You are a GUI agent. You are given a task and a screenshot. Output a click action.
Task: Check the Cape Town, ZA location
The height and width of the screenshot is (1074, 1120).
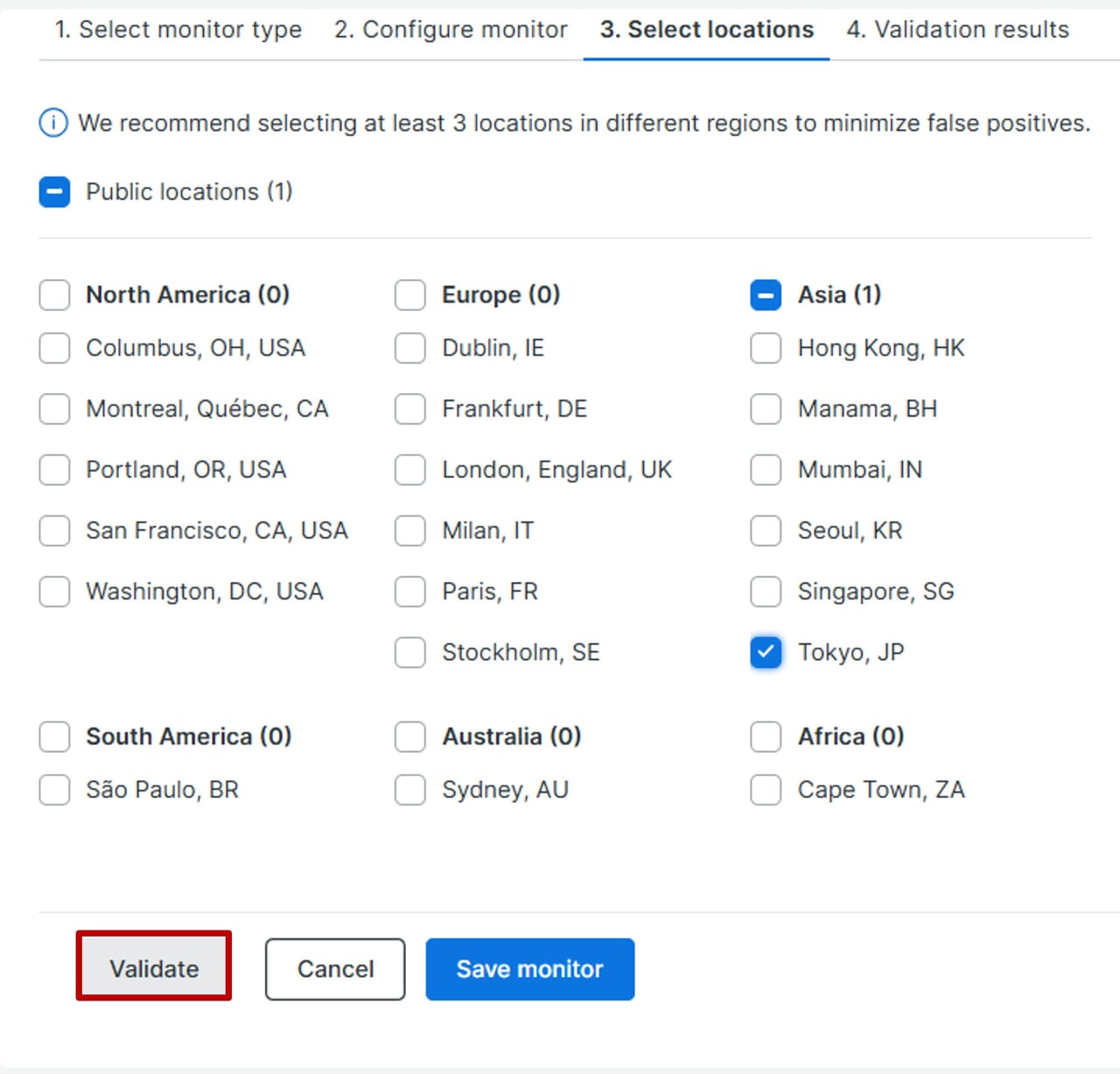[x=766, y=790]
